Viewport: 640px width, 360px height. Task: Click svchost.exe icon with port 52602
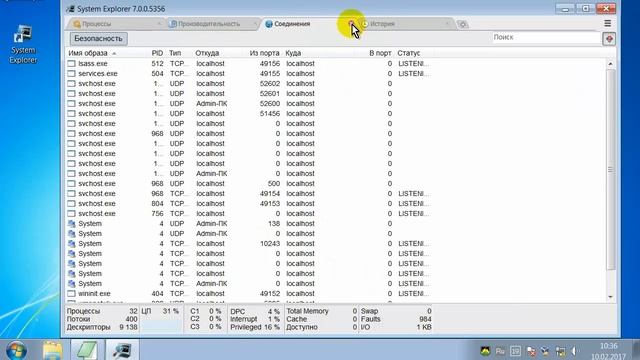(x=71, y=84)
